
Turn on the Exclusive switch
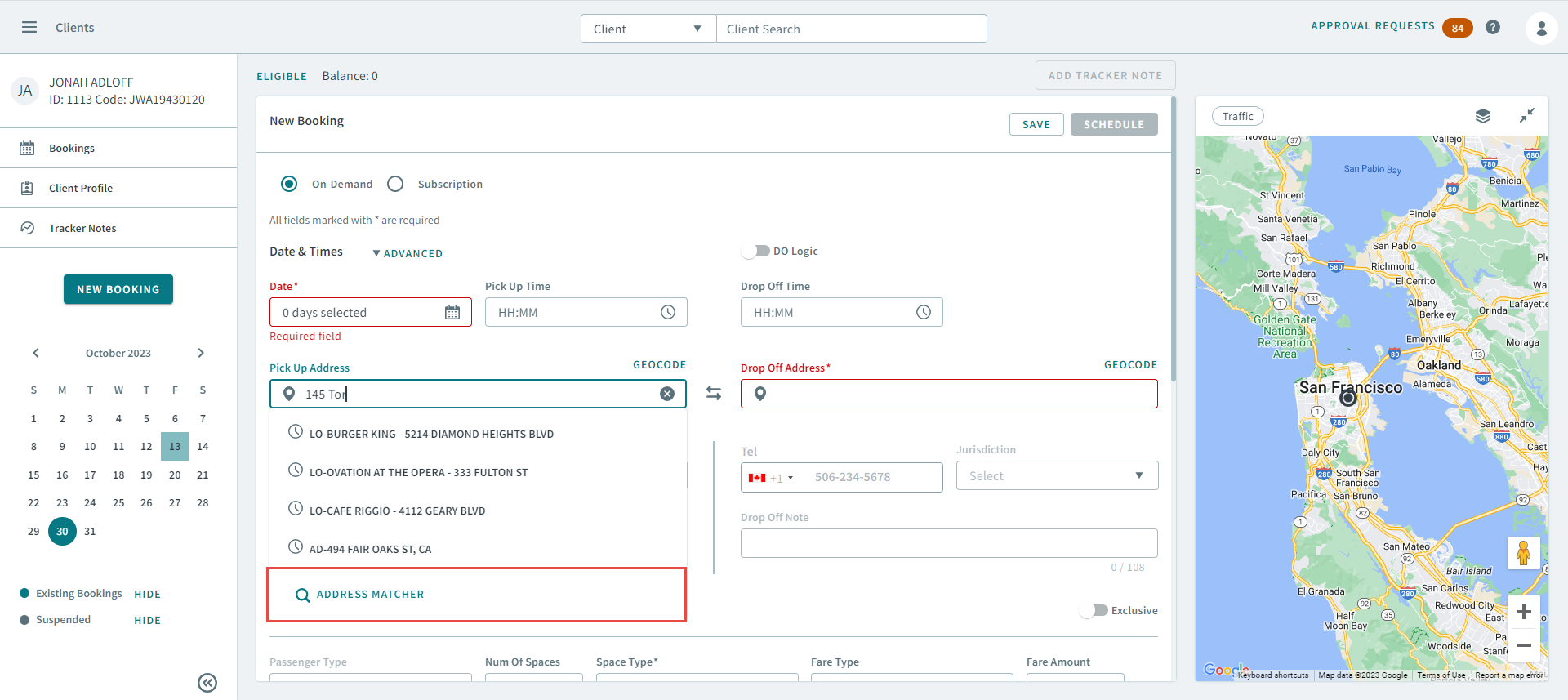(1094, 610)
